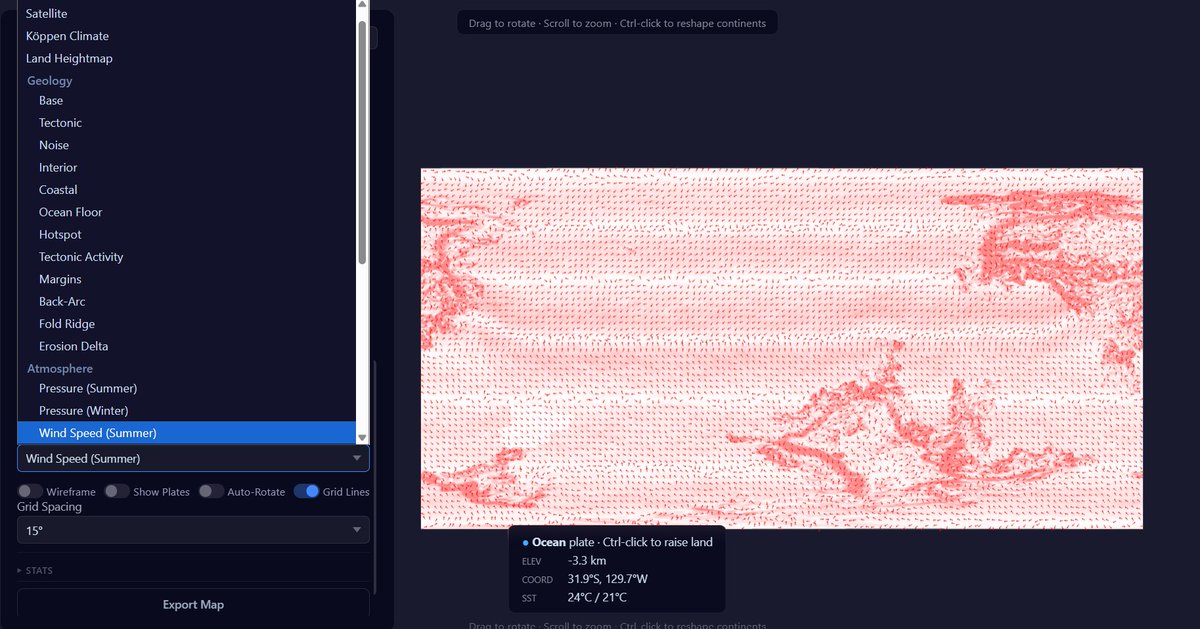Select Tectonic Activity in the list
The width and height of the screenshot is (1200, 629).
tap(187, 257)
